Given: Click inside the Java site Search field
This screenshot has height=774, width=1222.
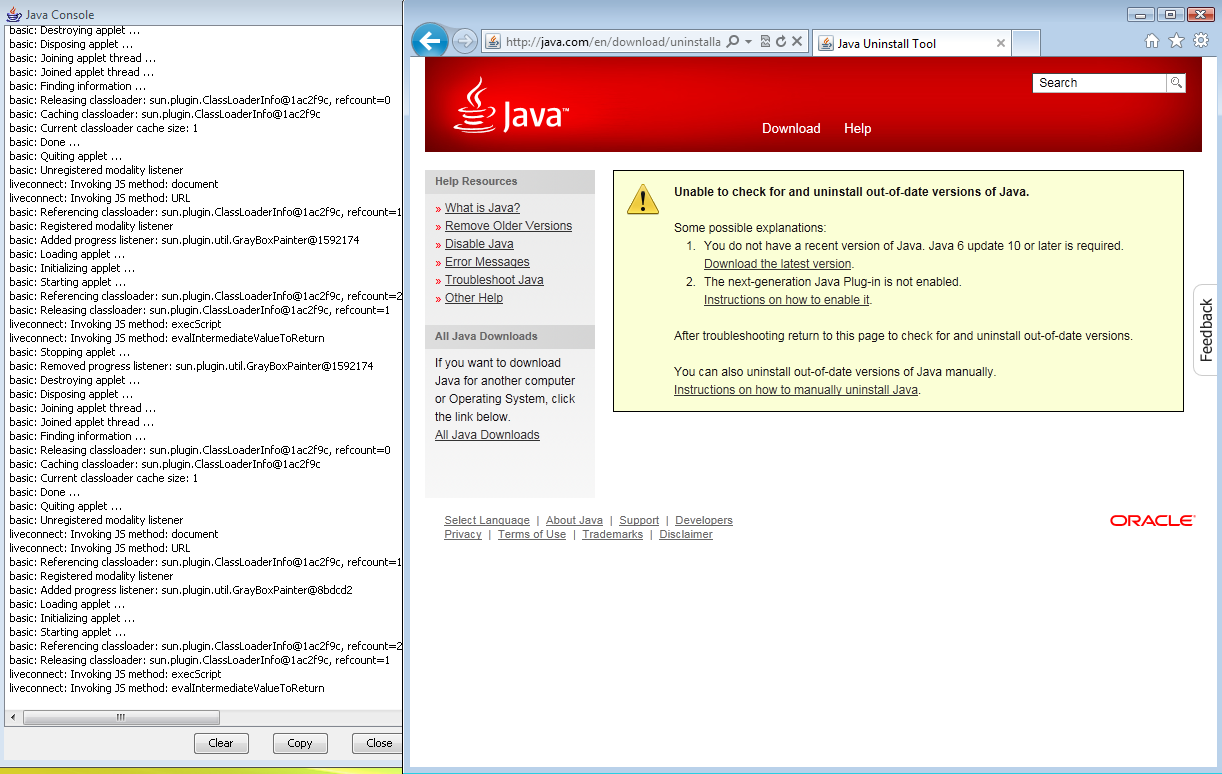Looking at the screenshot, I should (x=1098, y=83).
